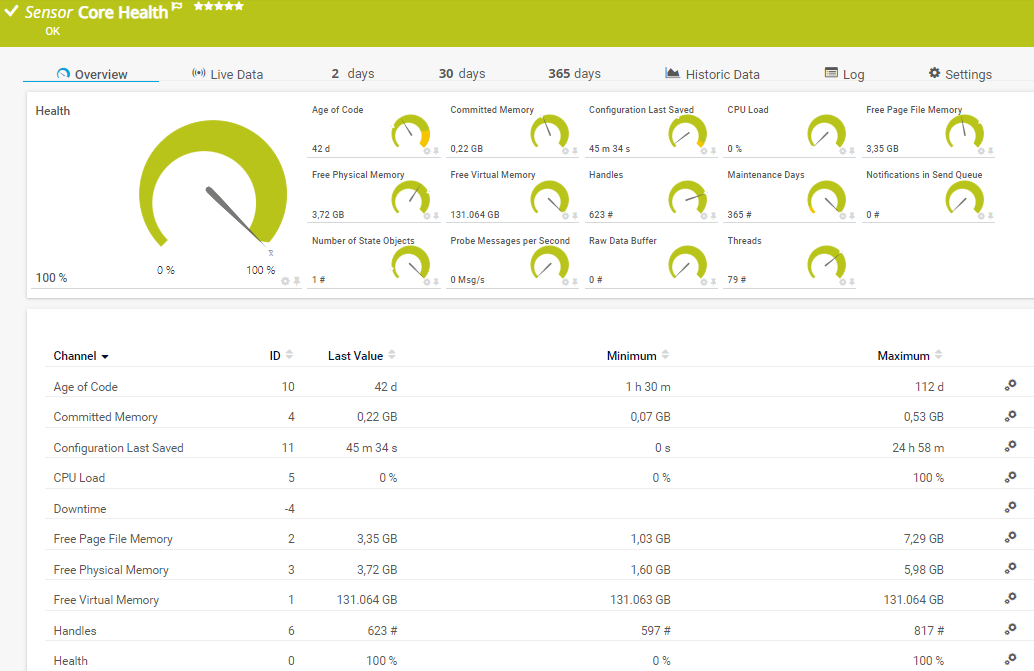This screenshot has height=671, width=1034.
Task: Open gear settings on the CPU Load gauge
Action: point(841,151)
